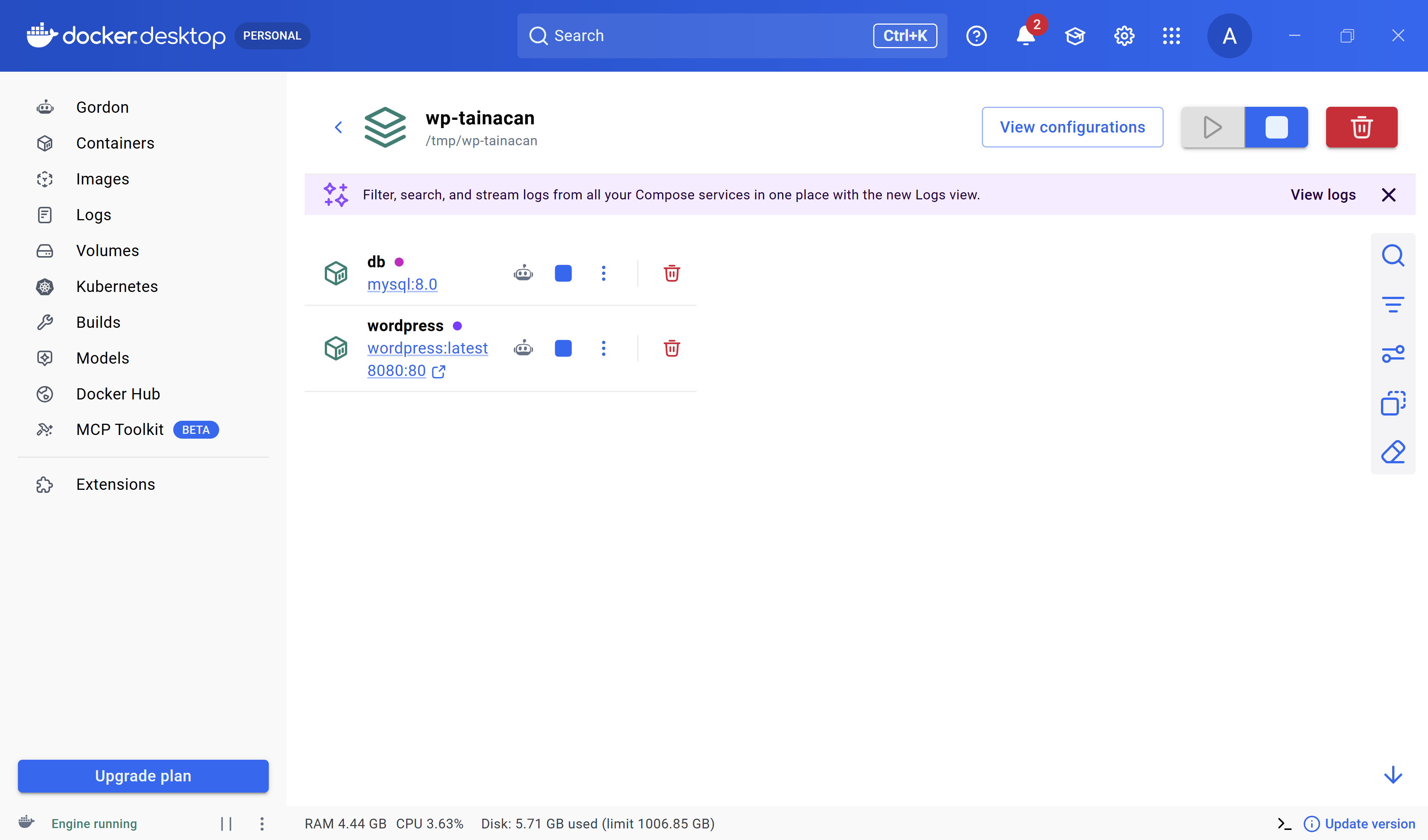Start the wp-tainacan compose stack
The image size is (1428, 840).
[x=1213, y=127]
